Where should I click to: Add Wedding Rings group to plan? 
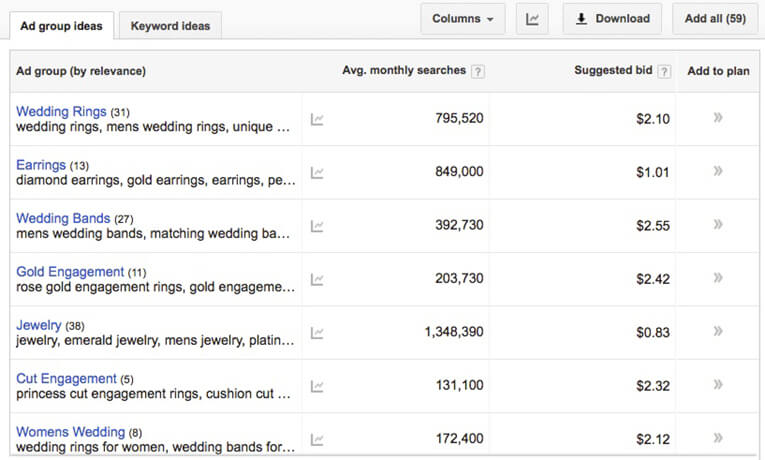[x=718, y=118]
